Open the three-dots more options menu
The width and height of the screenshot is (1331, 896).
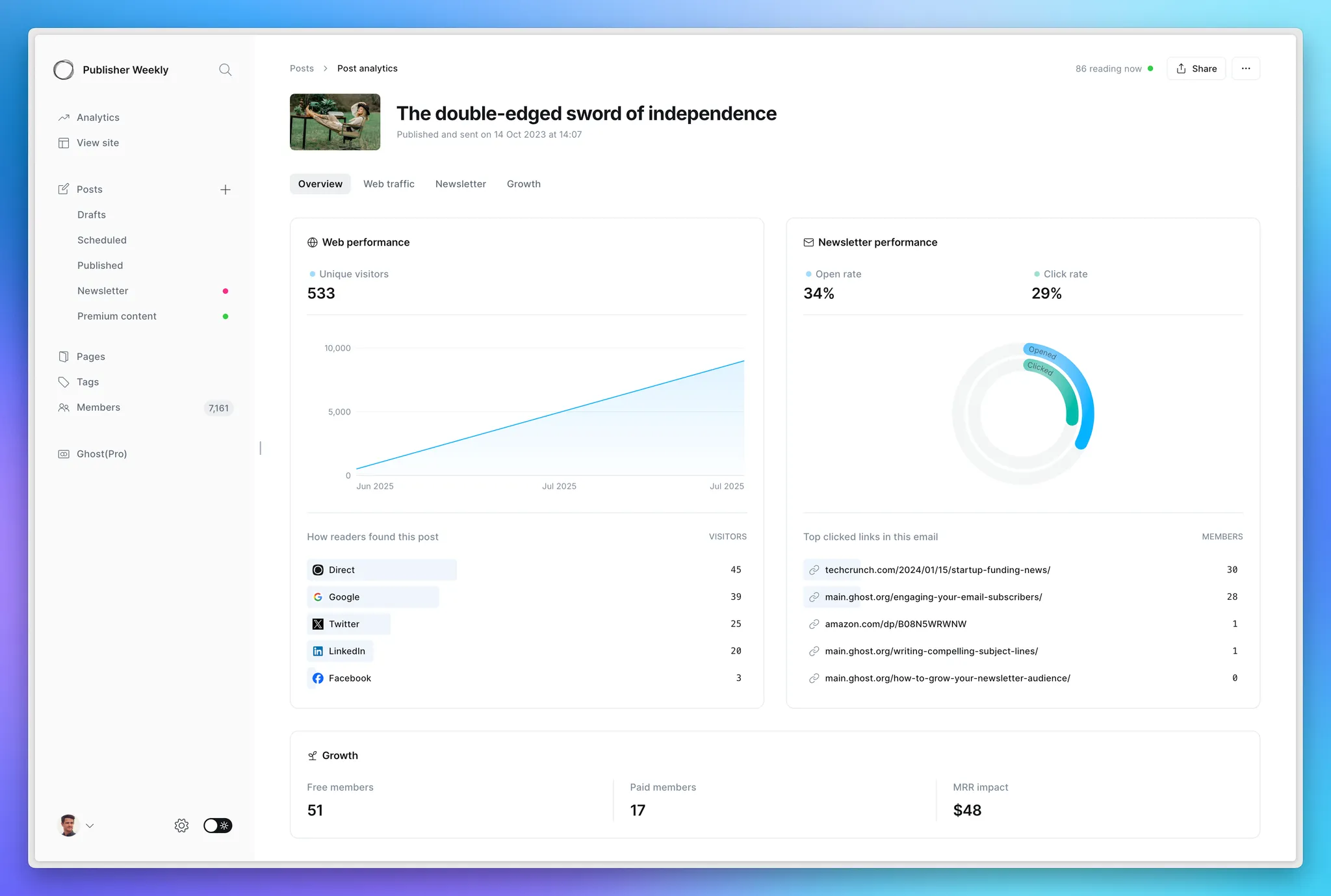click(1245, 68)
